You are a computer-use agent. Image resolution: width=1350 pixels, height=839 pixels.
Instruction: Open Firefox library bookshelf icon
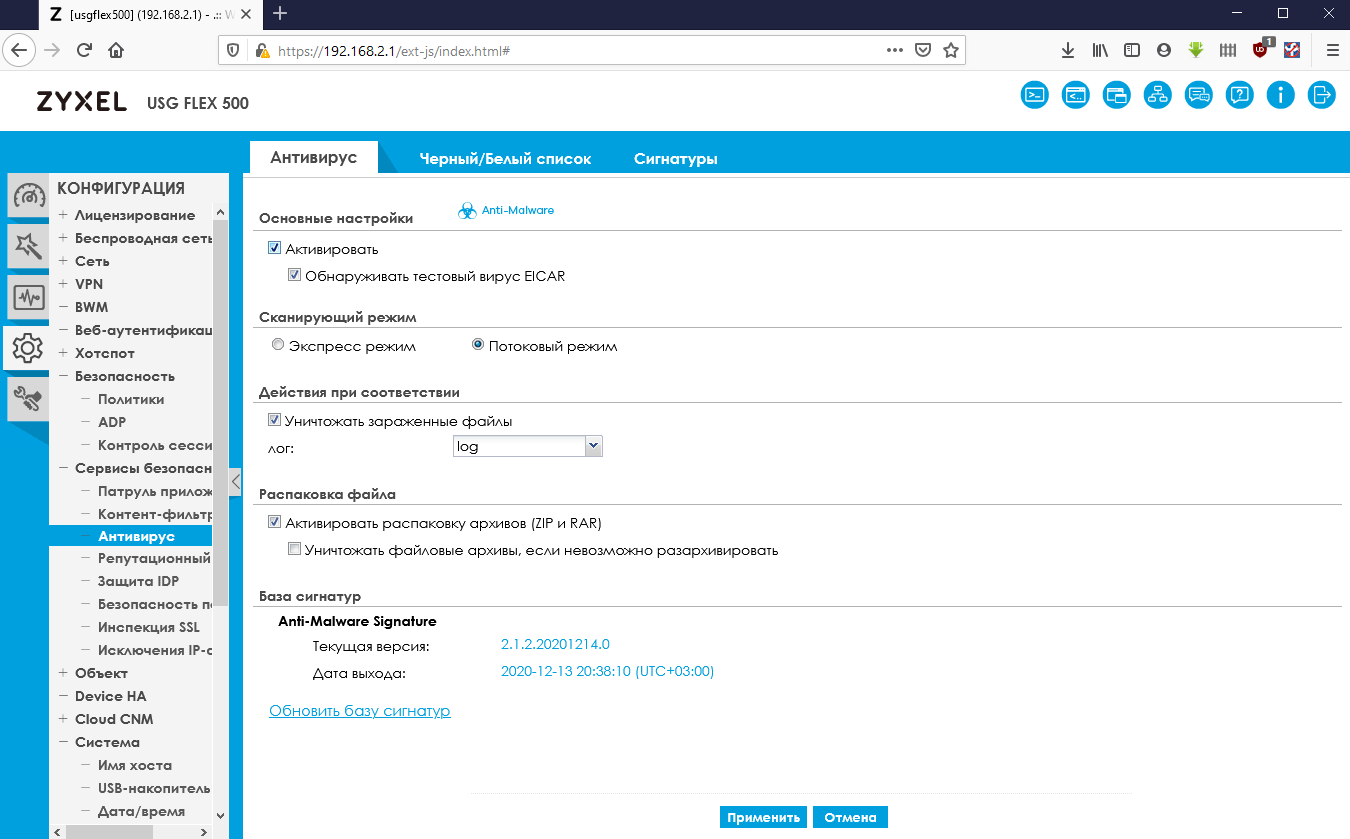pos(1100,50)
